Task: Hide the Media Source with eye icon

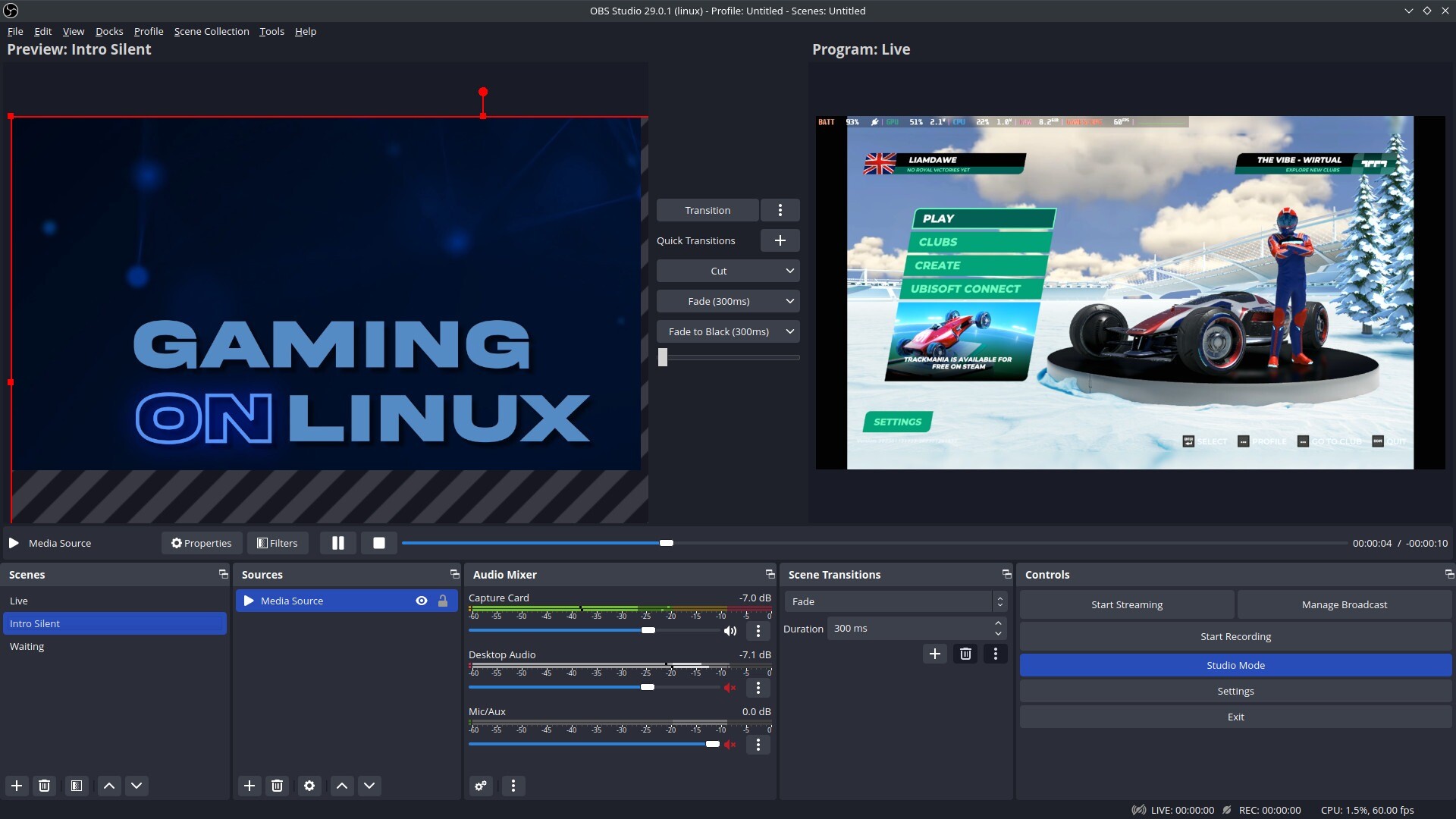Action: point(422,601)
